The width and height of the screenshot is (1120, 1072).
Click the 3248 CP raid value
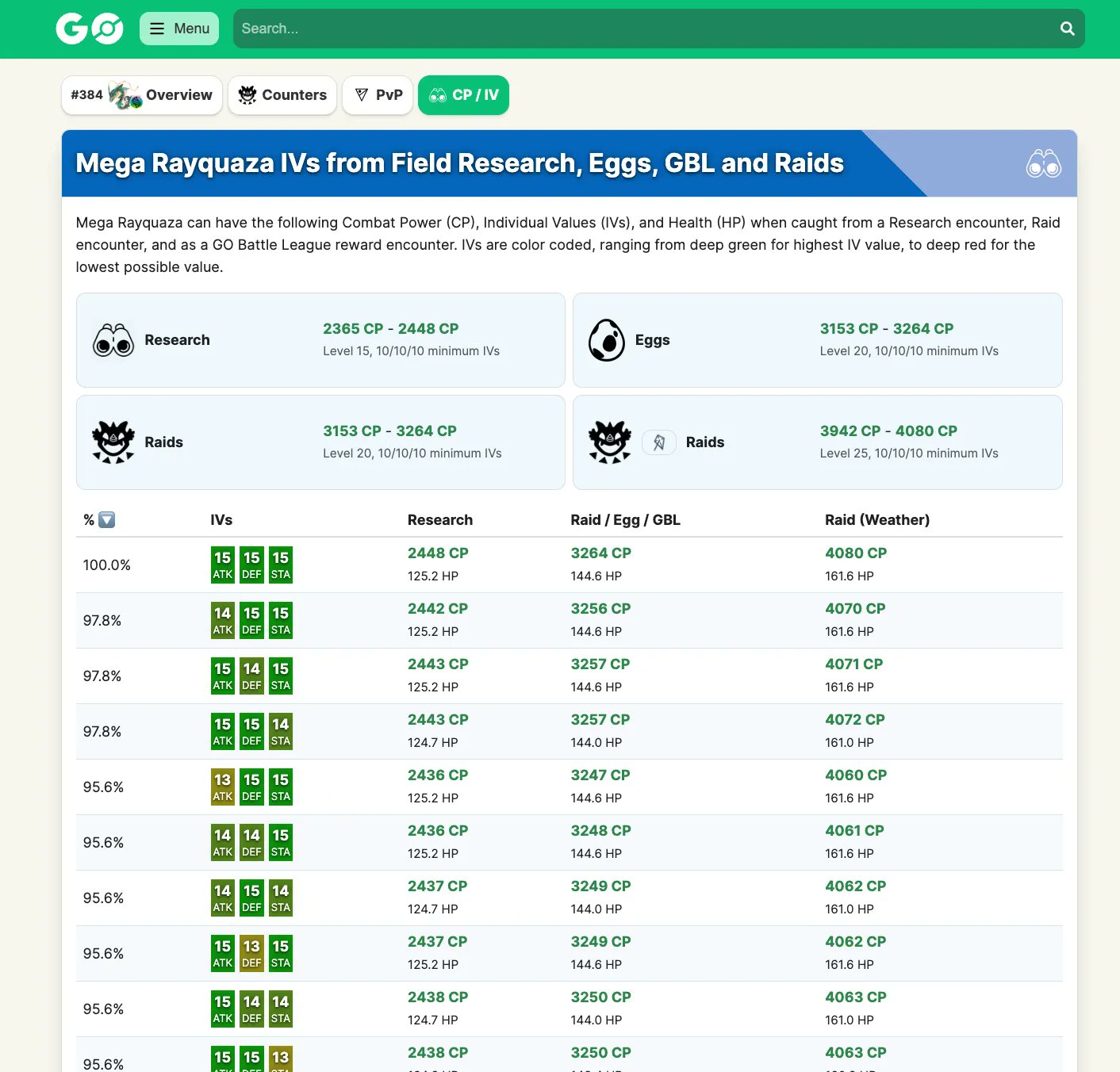(601, 831)
